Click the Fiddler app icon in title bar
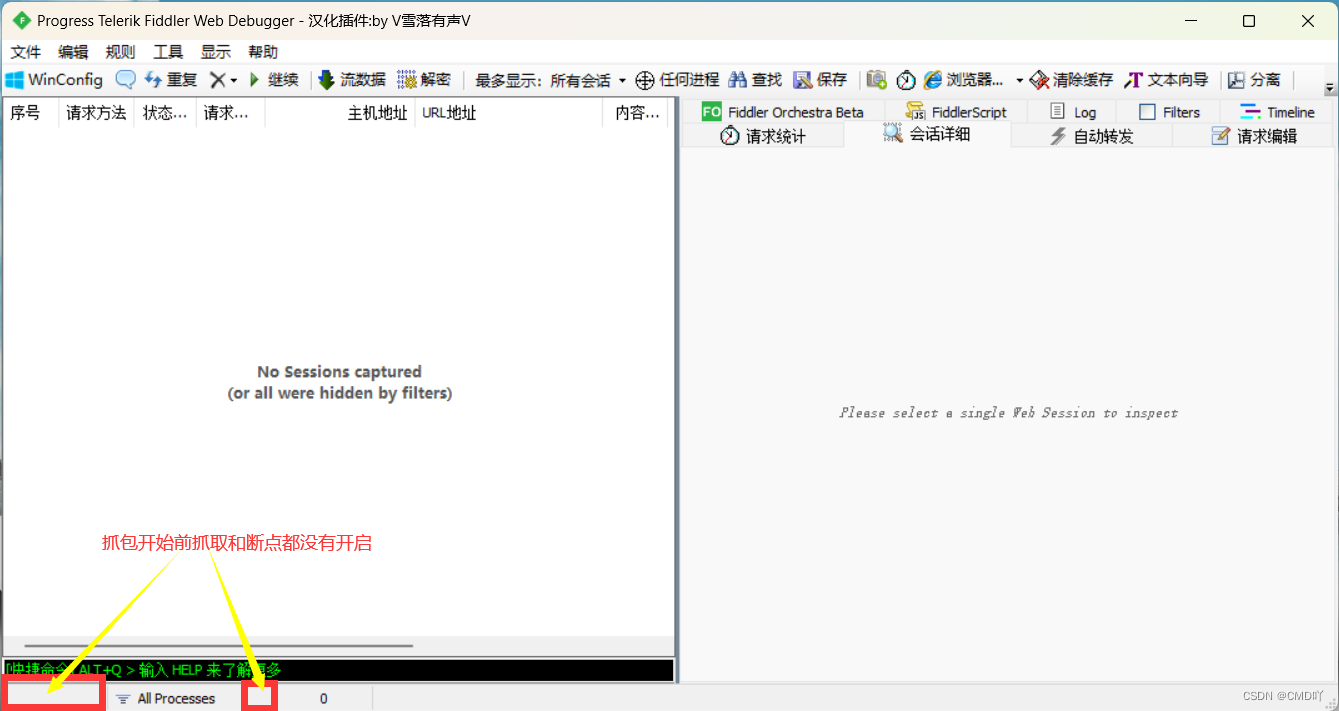Screen dimensions: 1339x711 [x=21, y=20]
